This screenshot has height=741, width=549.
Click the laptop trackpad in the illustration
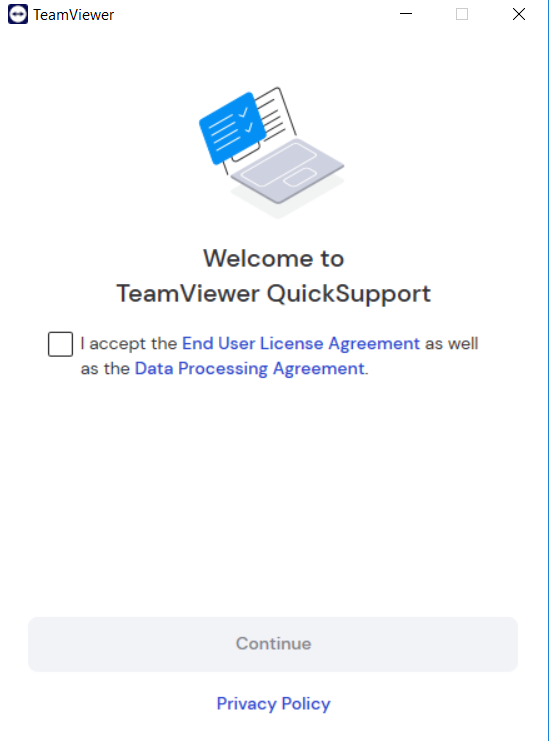(x=300, y=177)
